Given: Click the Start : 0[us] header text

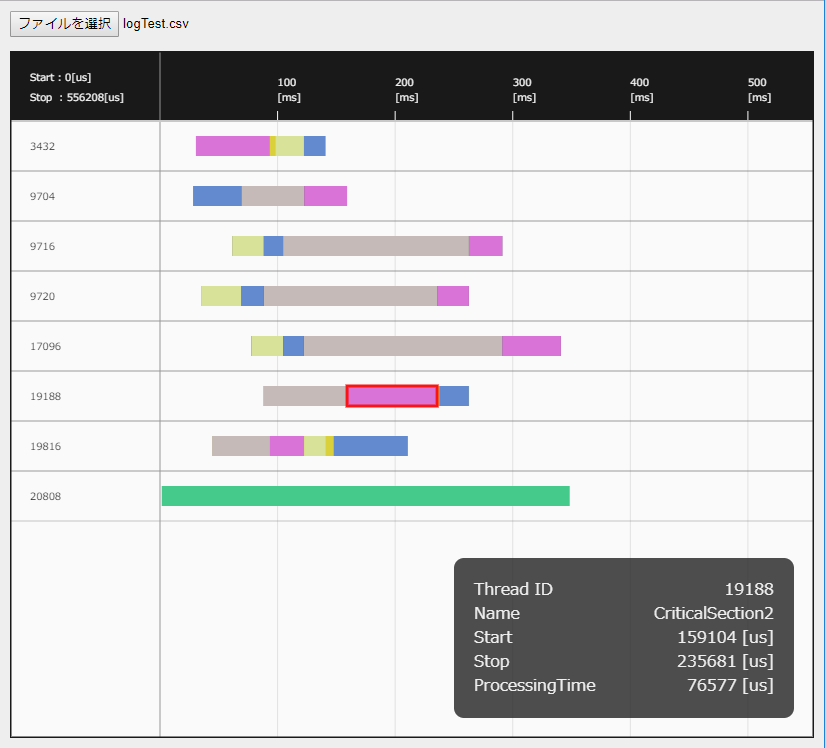Looking at the screenshot, I should point(61,77).
